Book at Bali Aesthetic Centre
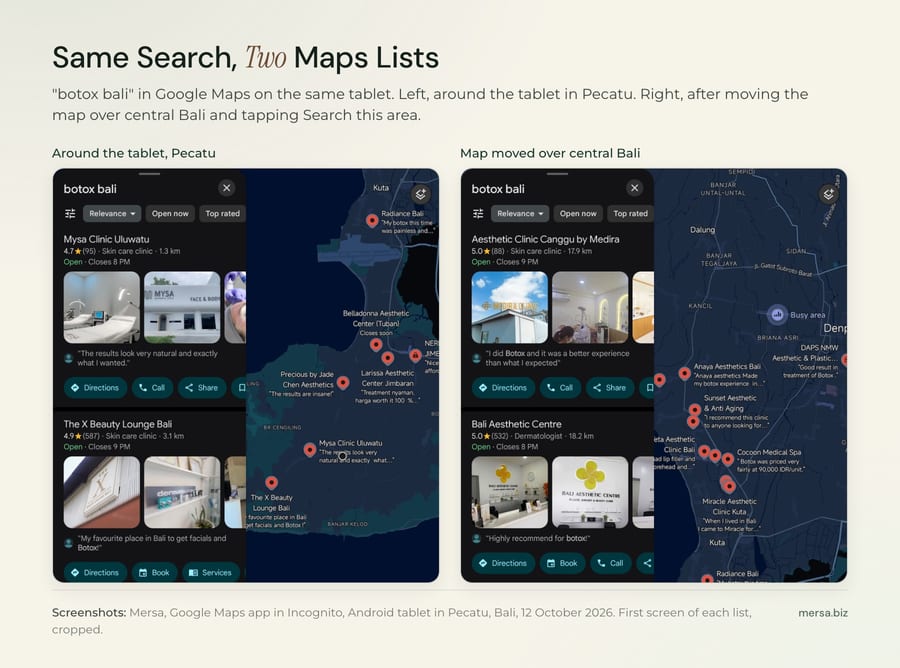The height and width of the screenshot is (668, 900). 562,563
